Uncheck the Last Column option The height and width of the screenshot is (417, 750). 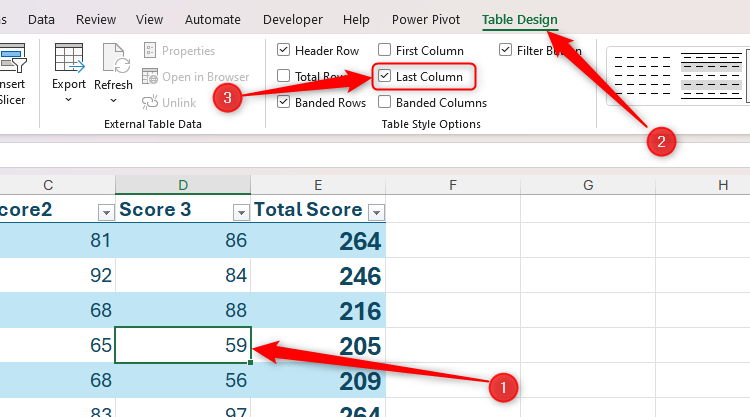385,76
